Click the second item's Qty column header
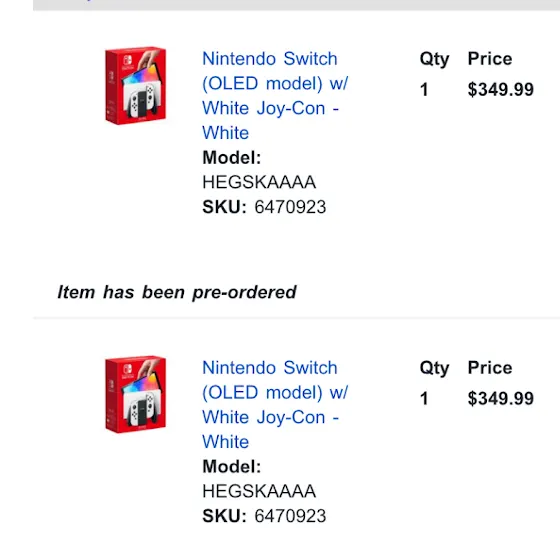Image resolution: width=560 pixels, height=560 pixels. click(434, 368)
